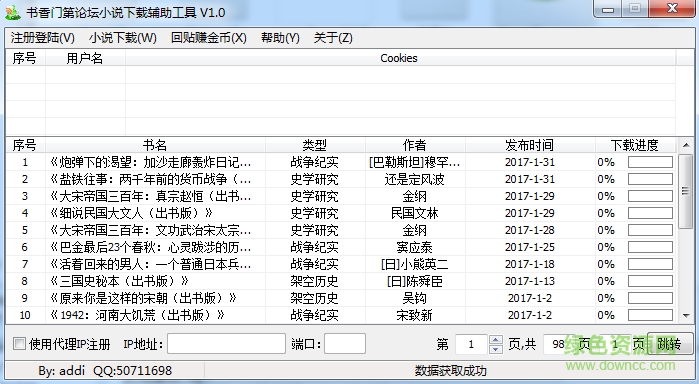Click progress bar of row 1
This screenshot has height=384, width=699.
650,162
